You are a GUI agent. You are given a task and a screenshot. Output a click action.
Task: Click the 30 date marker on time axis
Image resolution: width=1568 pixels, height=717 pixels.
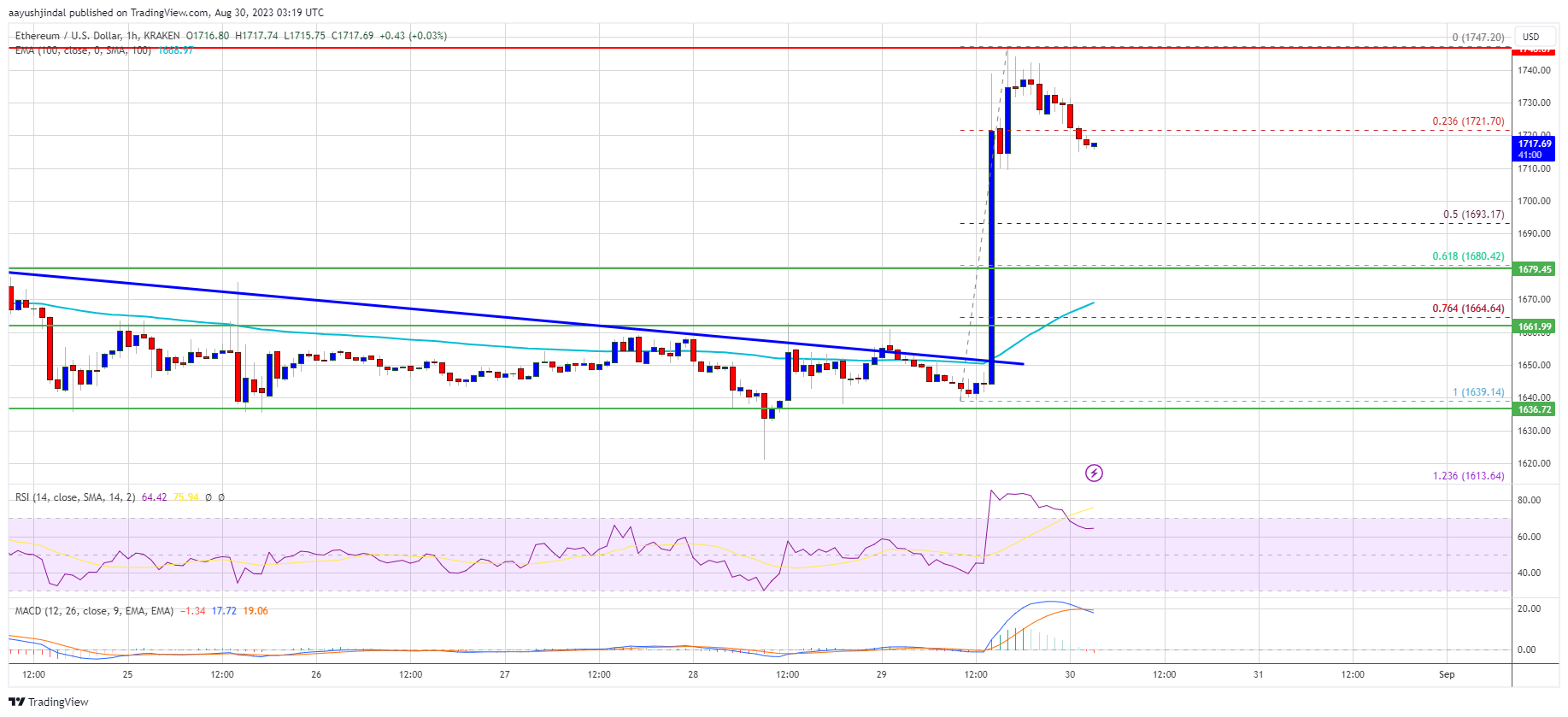(1070, 674)
